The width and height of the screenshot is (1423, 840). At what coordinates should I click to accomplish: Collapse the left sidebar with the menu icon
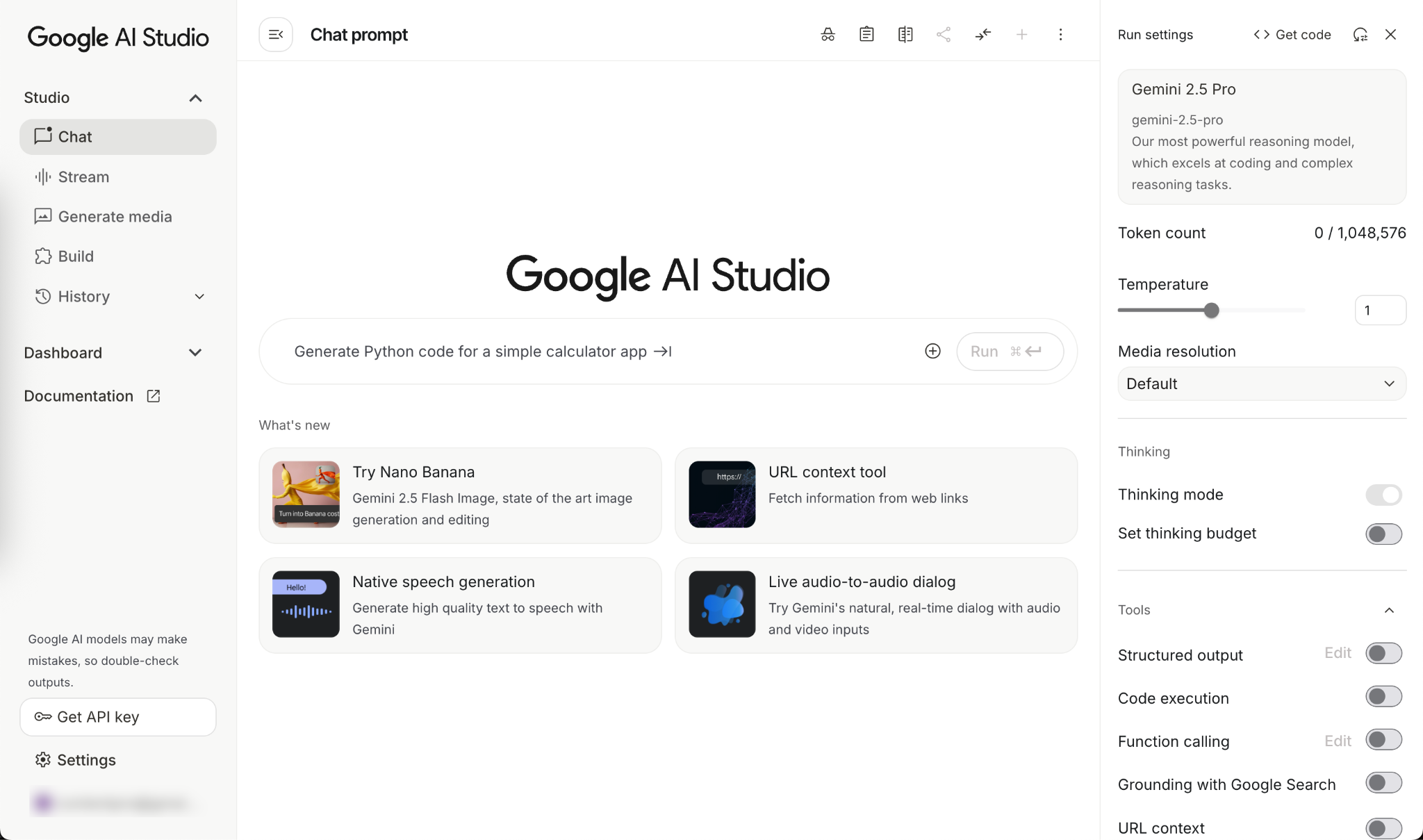[276, 35]
